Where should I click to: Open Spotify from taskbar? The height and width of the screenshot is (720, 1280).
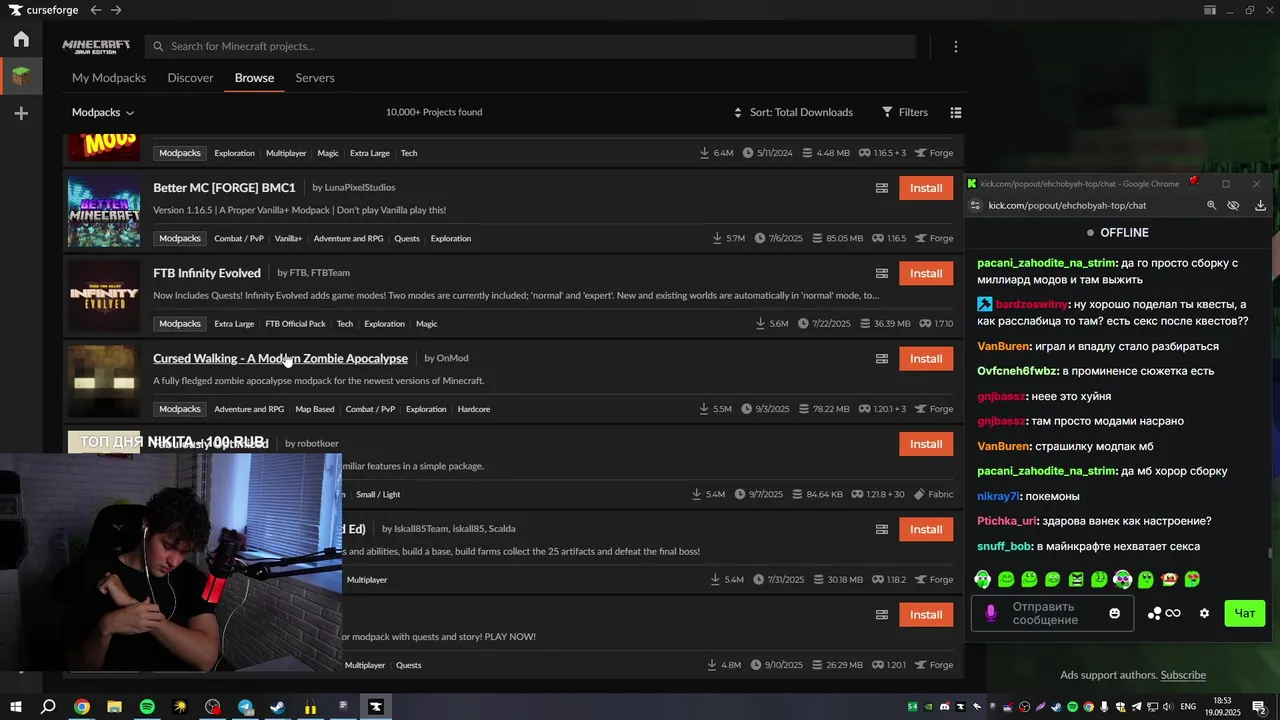point(147,707)
